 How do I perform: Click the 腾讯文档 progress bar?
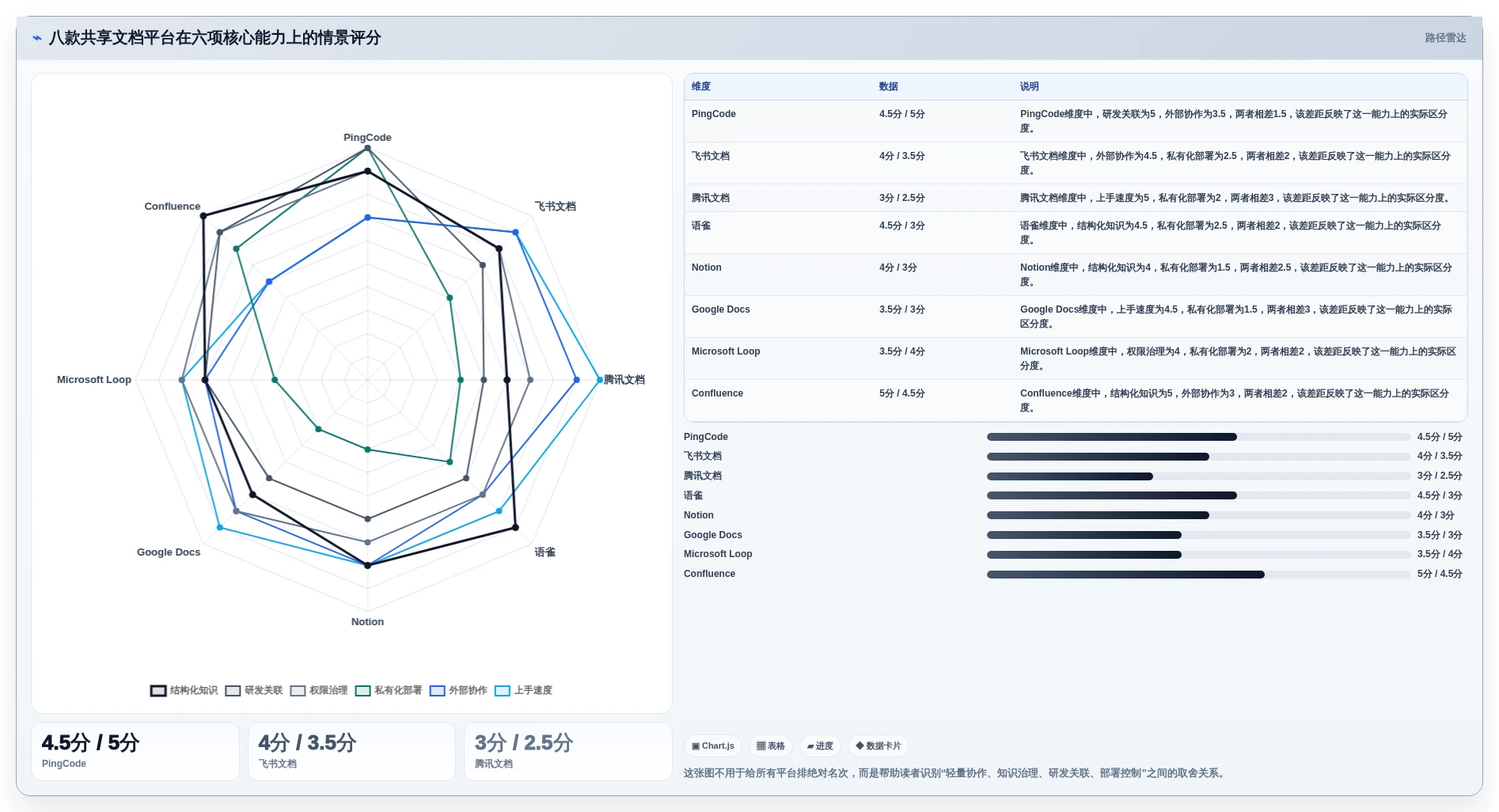coord(1198,476)
